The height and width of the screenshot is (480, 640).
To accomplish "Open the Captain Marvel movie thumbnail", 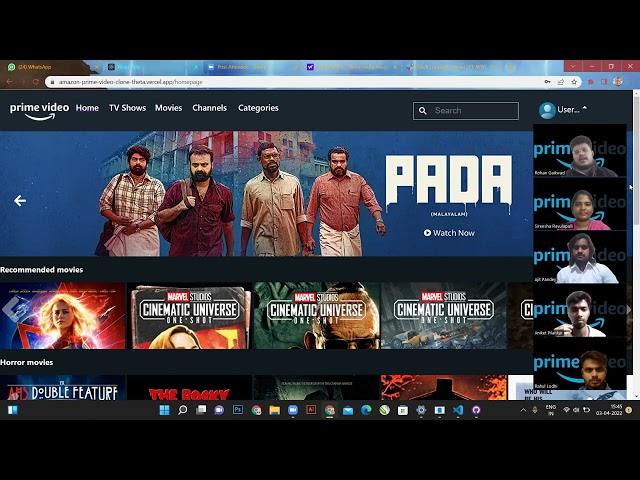I will pyautogui.click(x=63, y=315).
